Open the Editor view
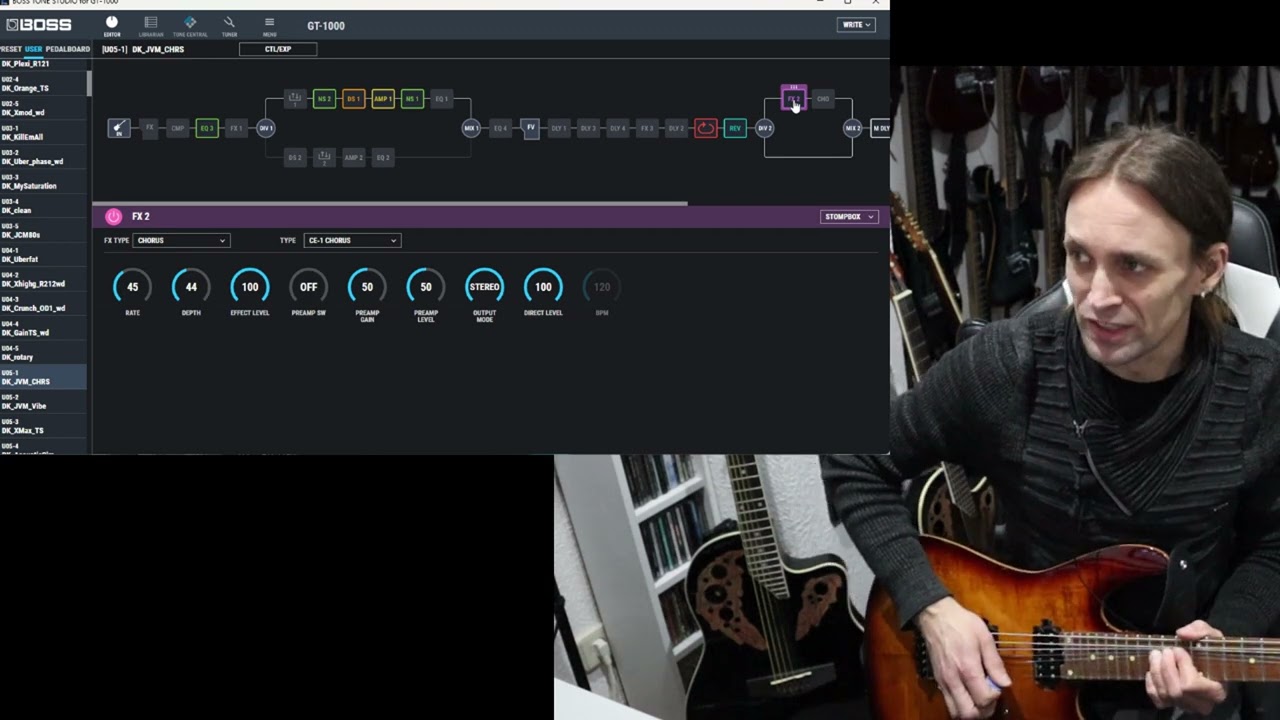Viewport: 1280px width, 720px height. click(x=112, y=26)
